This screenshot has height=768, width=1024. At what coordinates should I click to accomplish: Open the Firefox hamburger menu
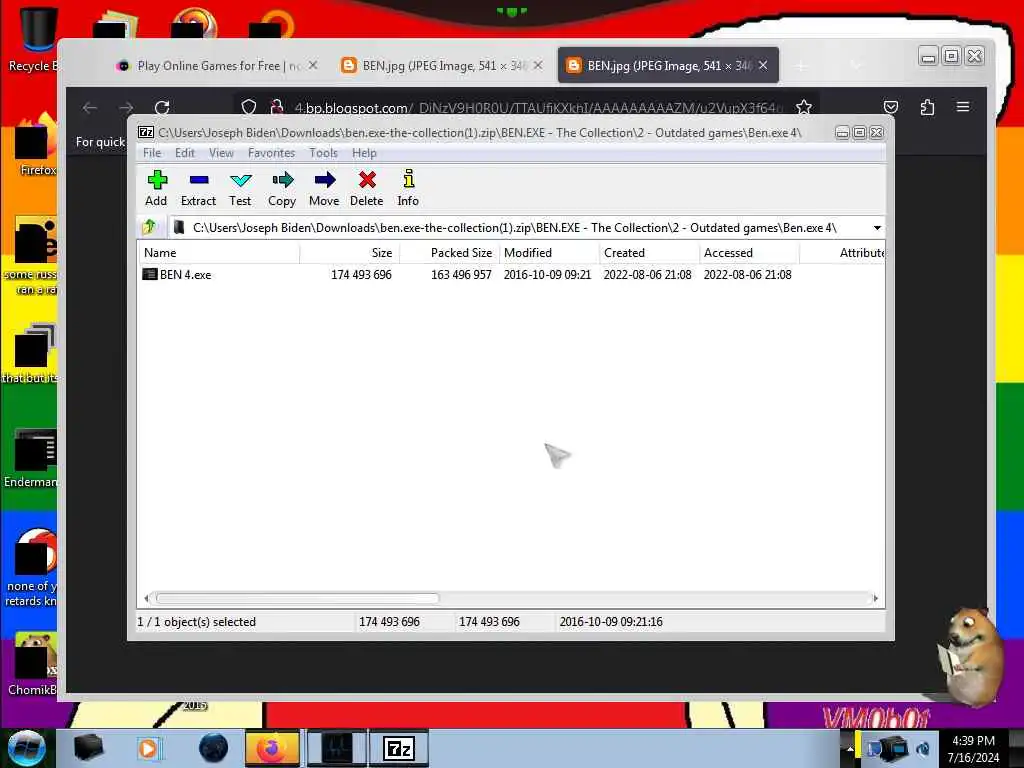click(963, 106)
